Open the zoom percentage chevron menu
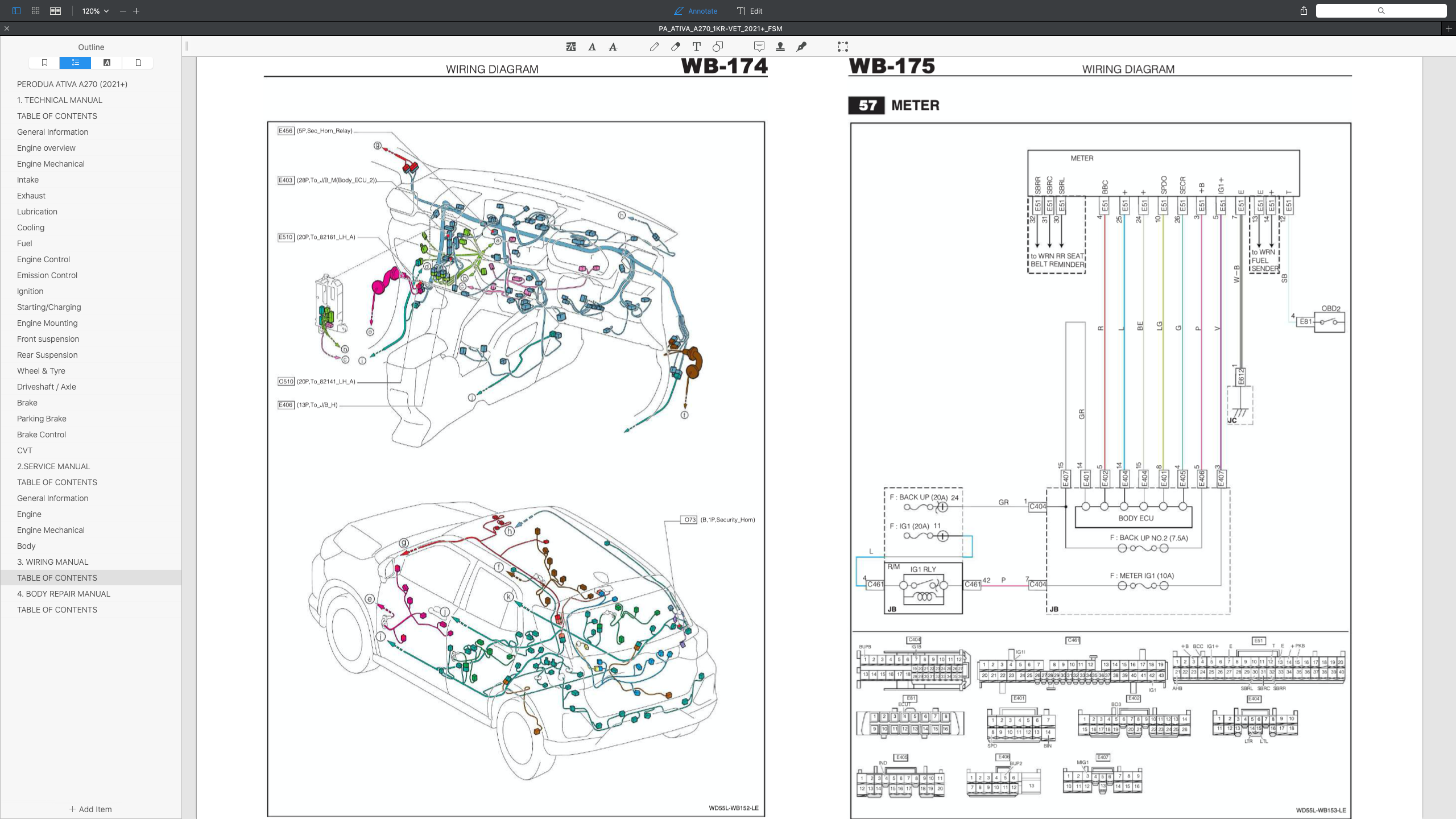 pos(105,11)
